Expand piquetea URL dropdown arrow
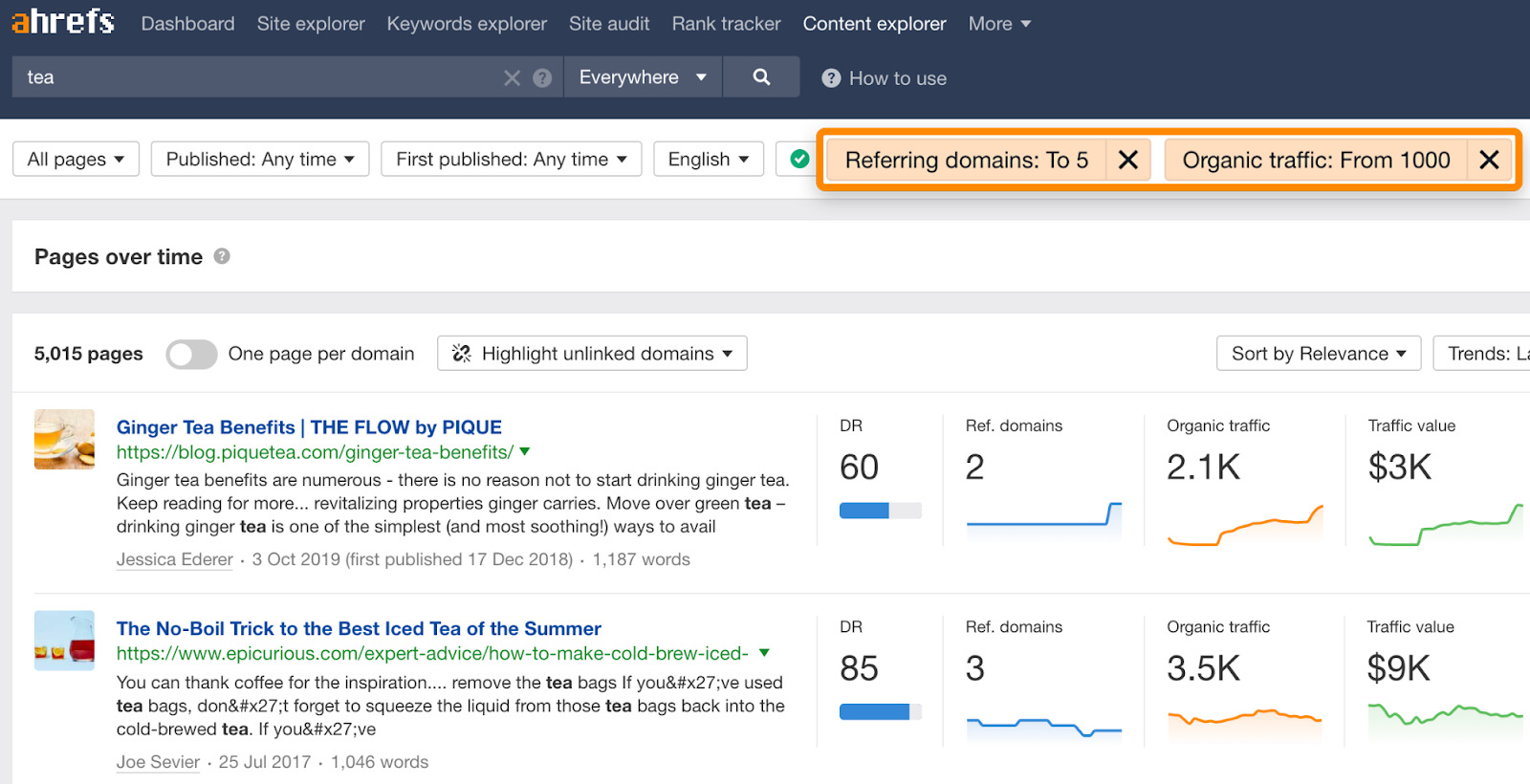Viewport: 1530px width, 784px height. coord(525,451)
